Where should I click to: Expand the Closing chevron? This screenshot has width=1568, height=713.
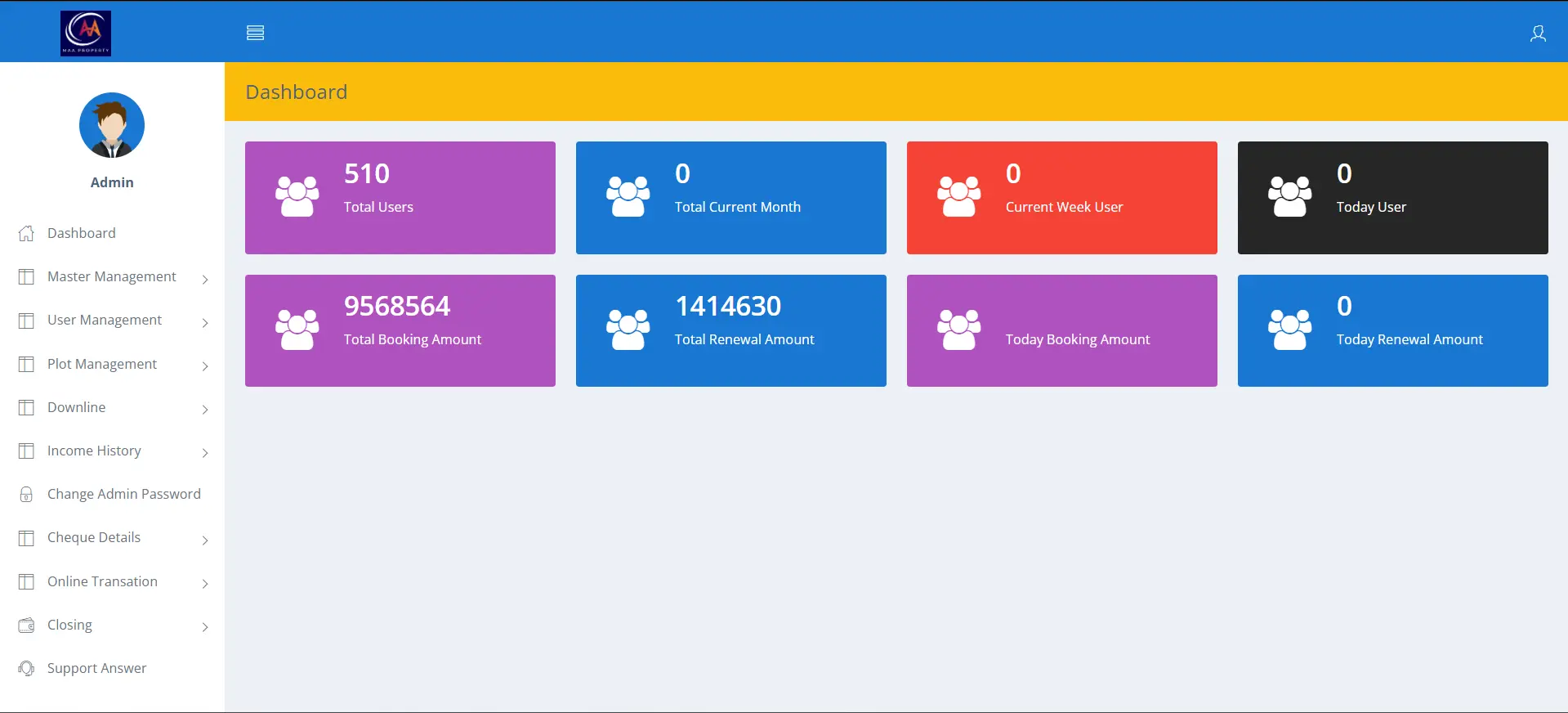205,626
